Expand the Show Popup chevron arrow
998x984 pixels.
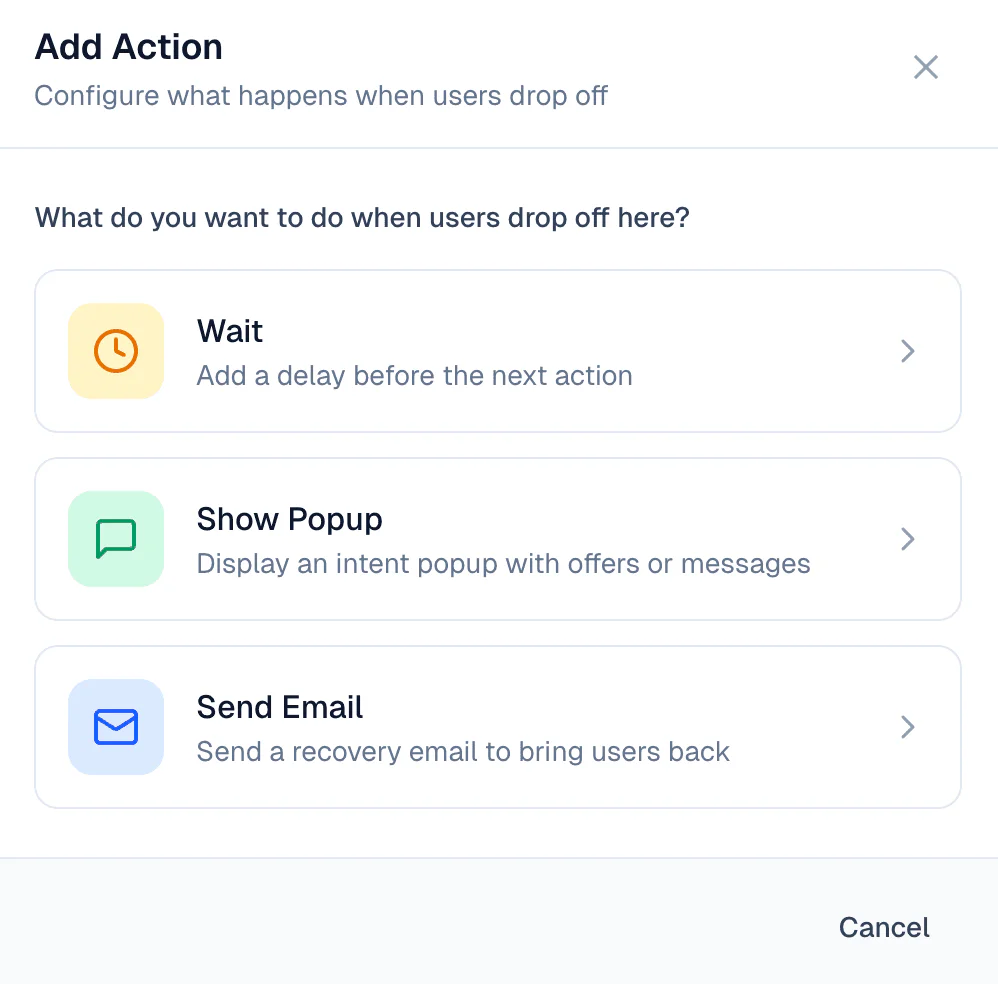(908, 539)
